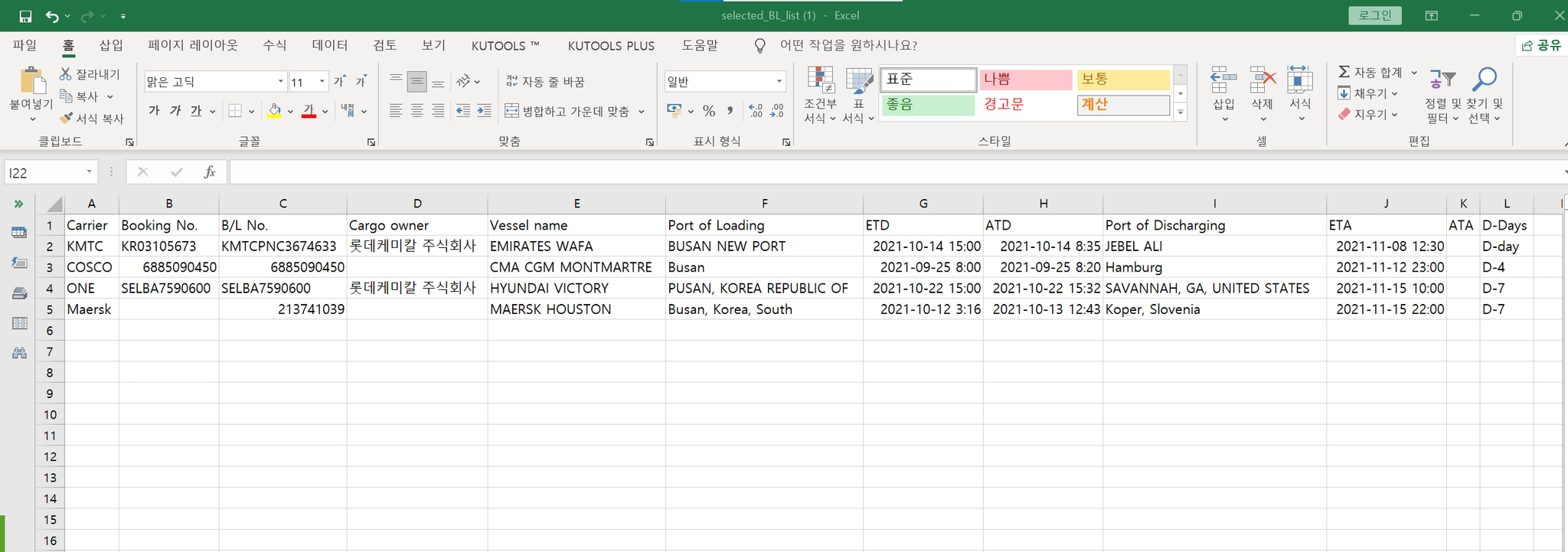Screen dimensions: 1568x552
Task: Open the borders dropdown arrow
Action: click(x=251, y=111)
